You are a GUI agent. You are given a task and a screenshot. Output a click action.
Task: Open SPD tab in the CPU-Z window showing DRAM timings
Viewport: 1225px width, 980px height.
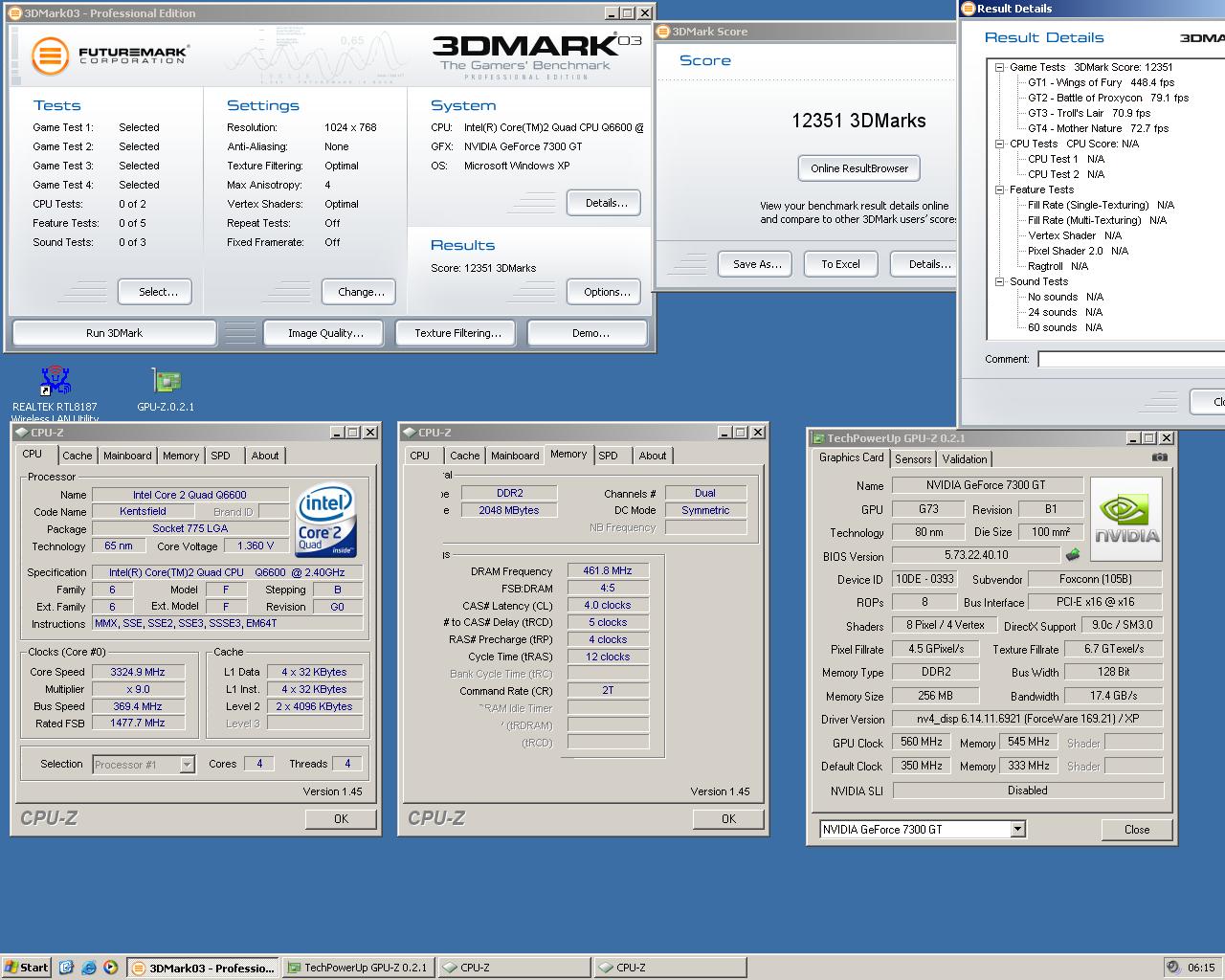point(609,457)
